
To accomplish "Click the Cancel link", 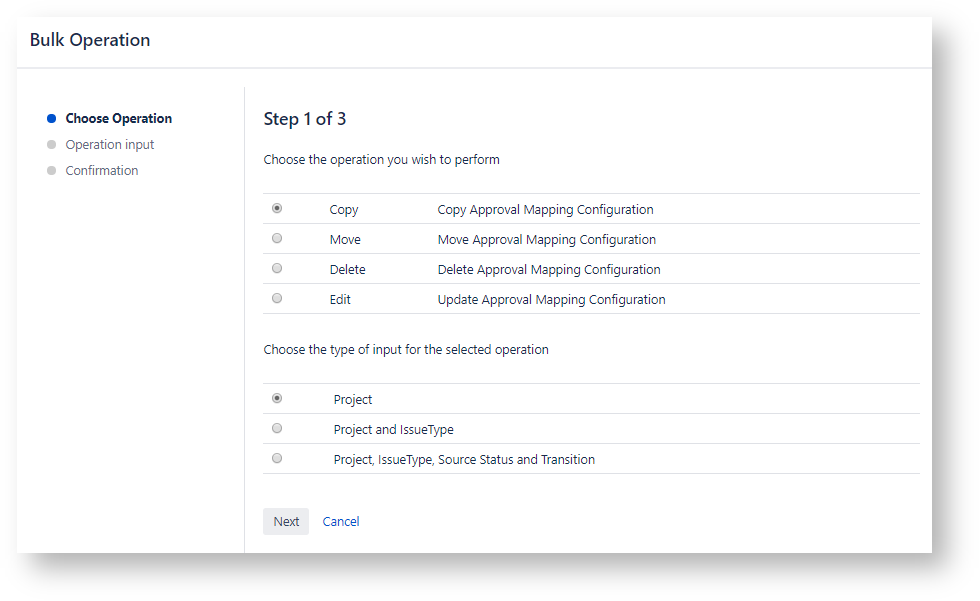I will point(341,521).
